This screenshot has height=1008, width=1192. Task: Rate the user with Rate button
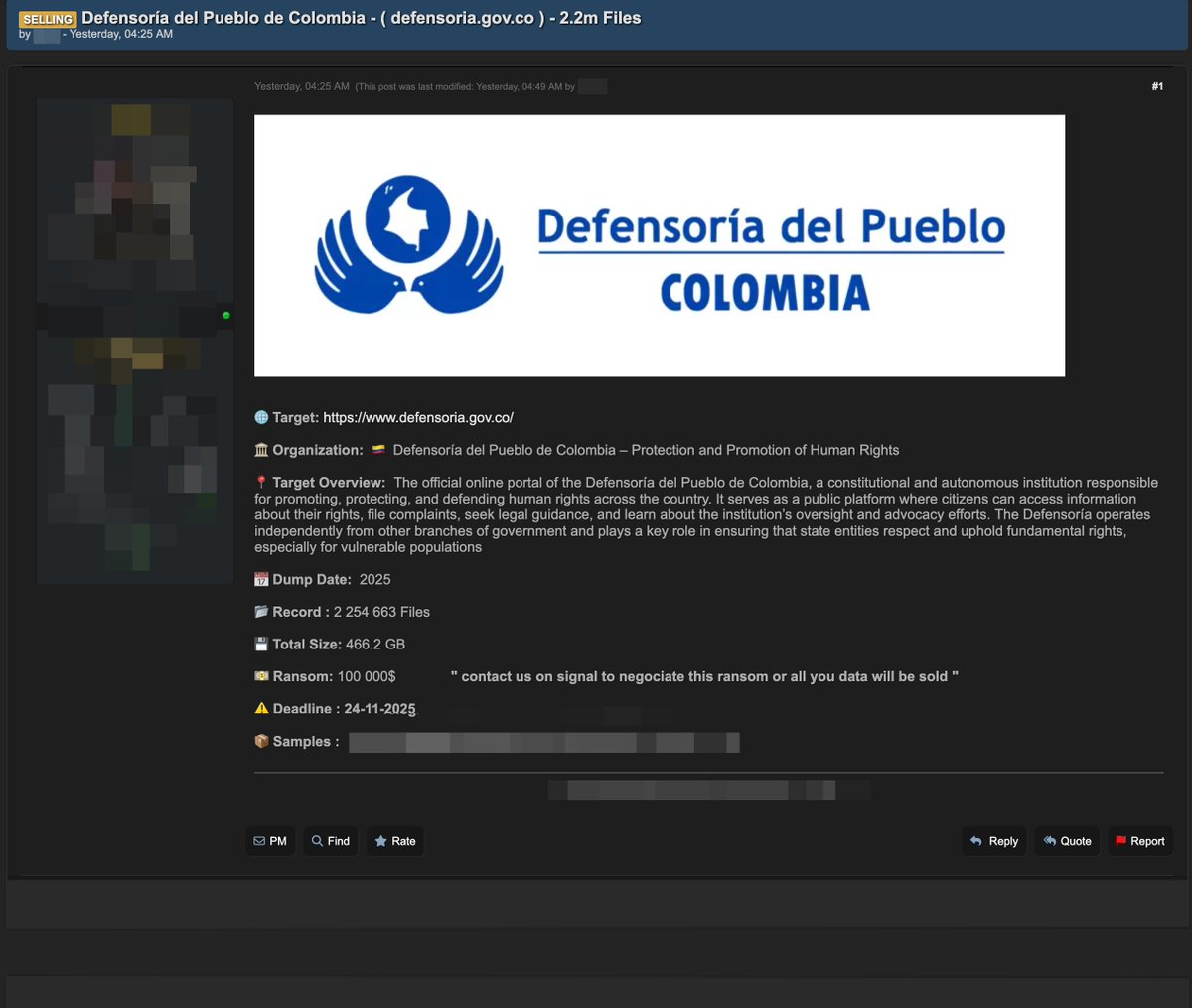point(395,841)
